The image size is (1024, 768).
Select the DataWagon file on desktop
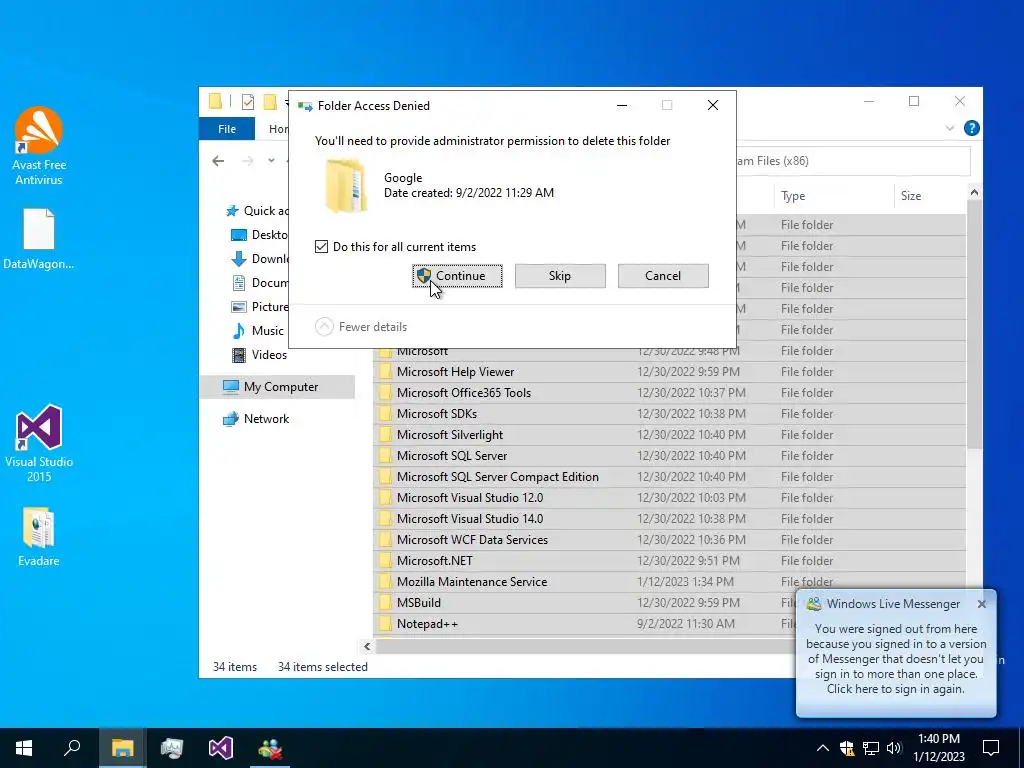[x=39, y=238]
